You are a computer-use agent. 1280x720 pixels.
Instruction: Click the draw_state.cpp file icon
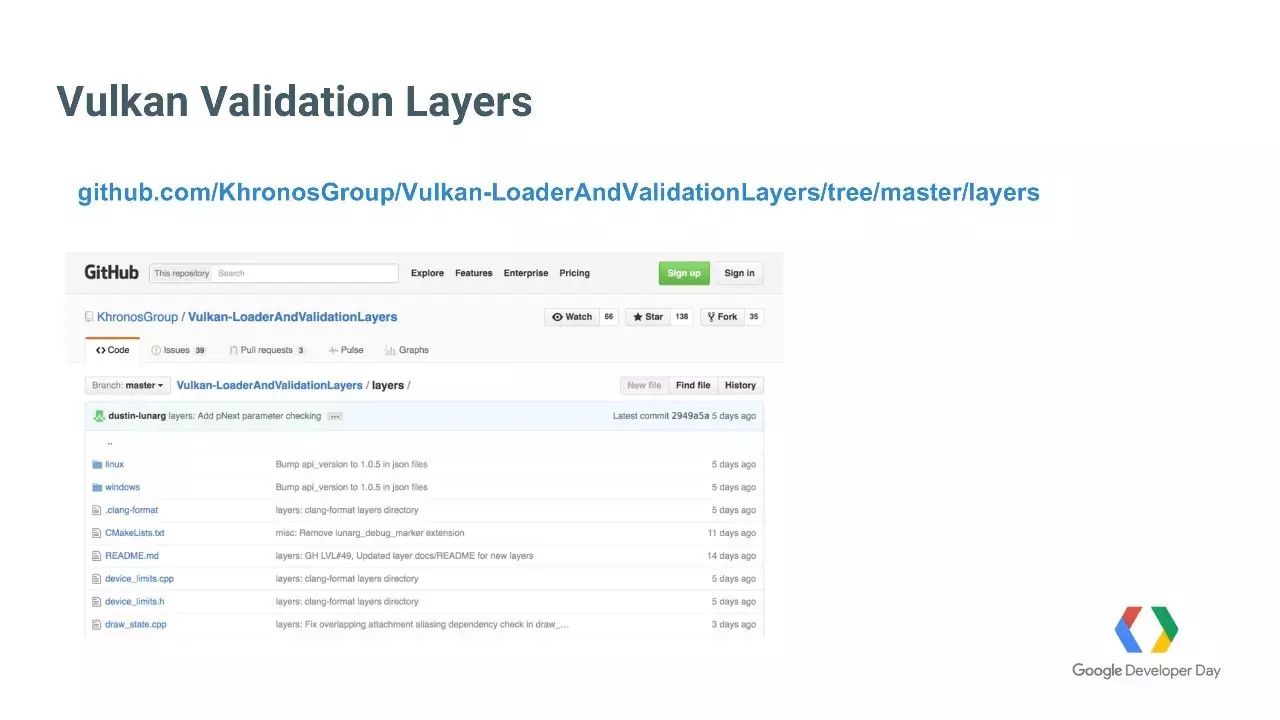click(97, 625)
